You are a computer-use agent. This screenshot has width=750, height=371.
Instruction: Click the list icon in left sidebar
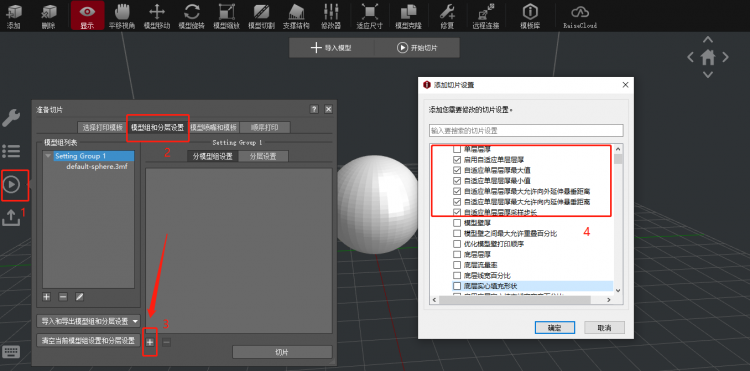11,151
